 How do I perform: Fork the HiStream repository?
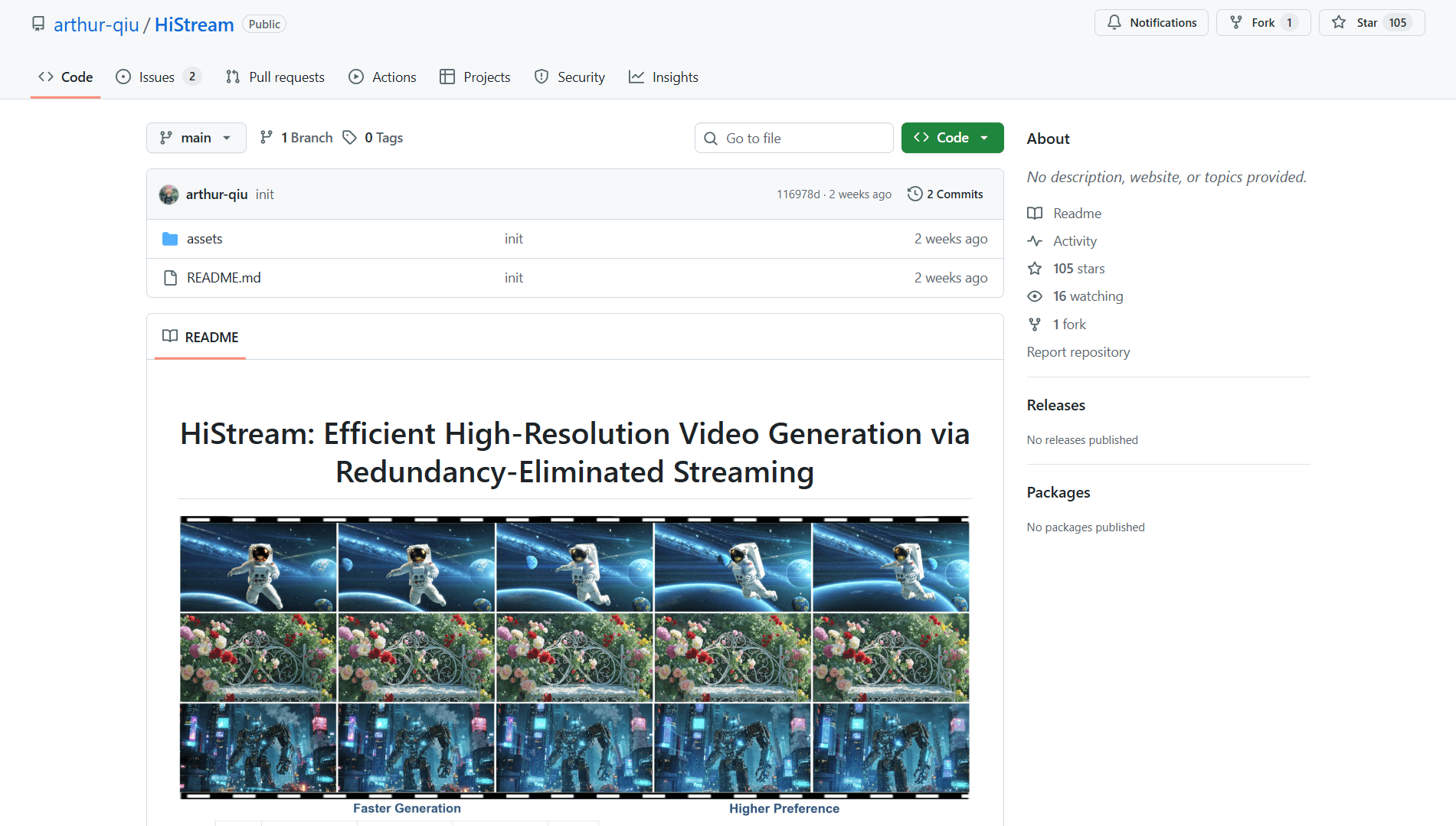click(1262, 23)
